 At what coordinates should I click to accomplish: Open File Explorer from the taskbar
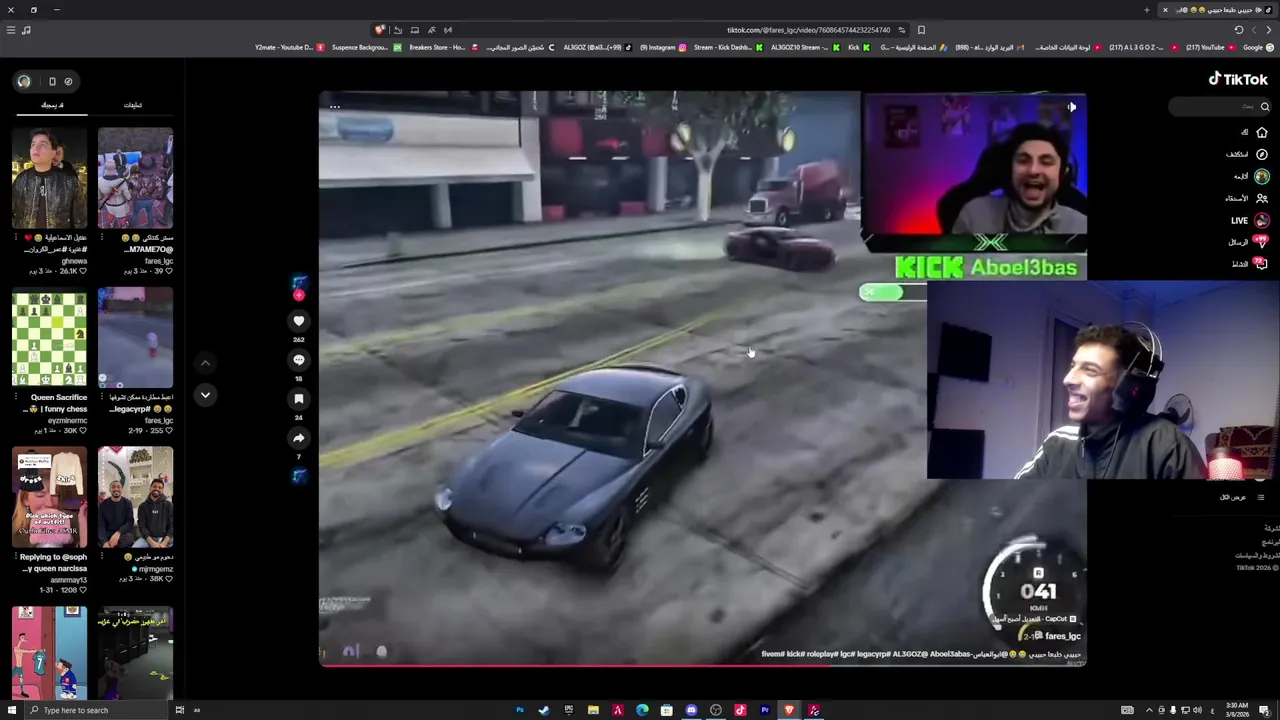[x=593, y=710]
